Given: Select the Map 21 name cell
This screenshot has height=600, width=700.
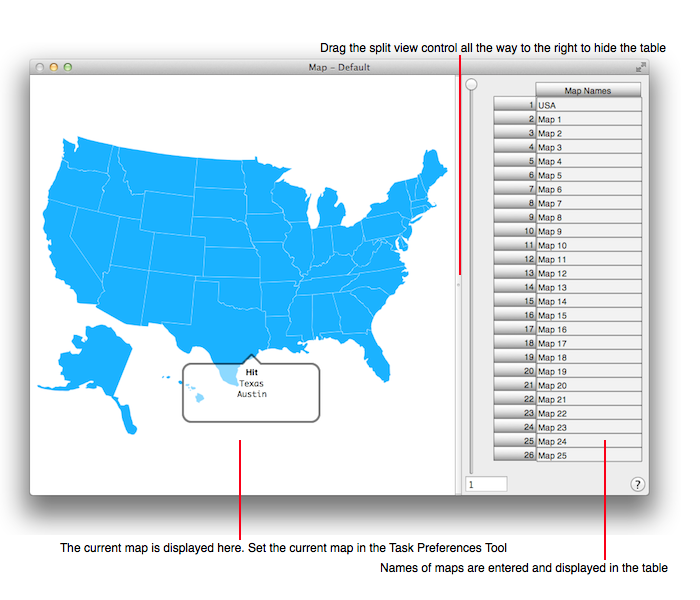Looking at the screenshot, I should pos(588,399).
